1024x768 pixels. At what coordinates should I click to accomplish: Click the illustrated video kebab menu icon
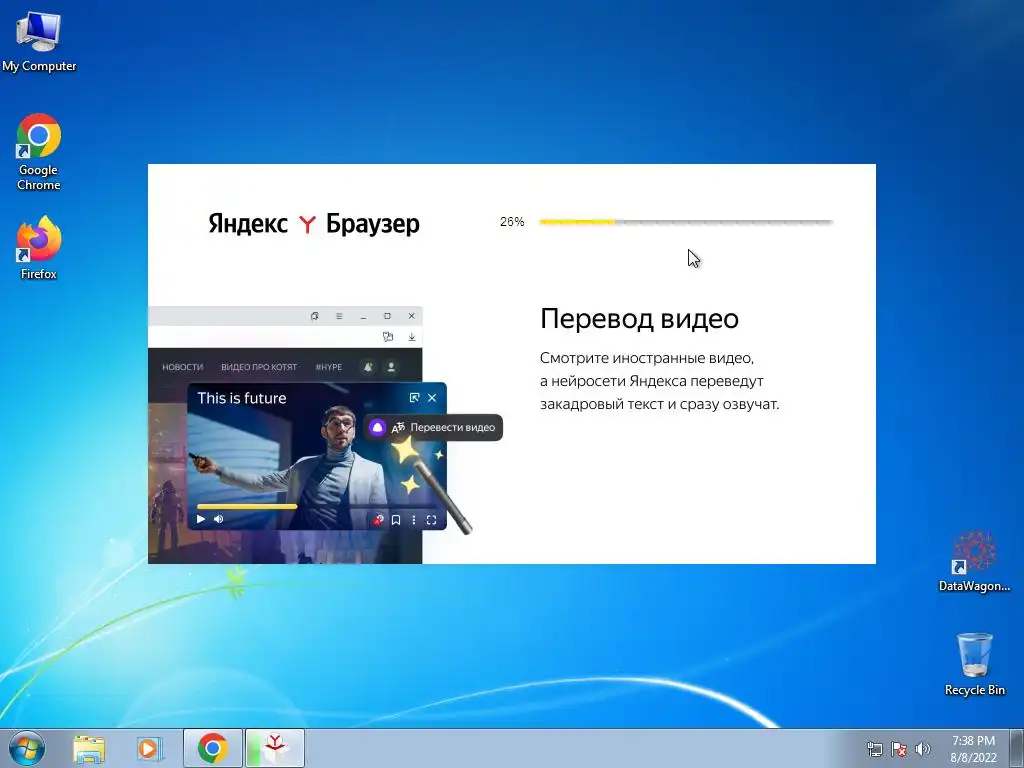(x=413, y=520)
